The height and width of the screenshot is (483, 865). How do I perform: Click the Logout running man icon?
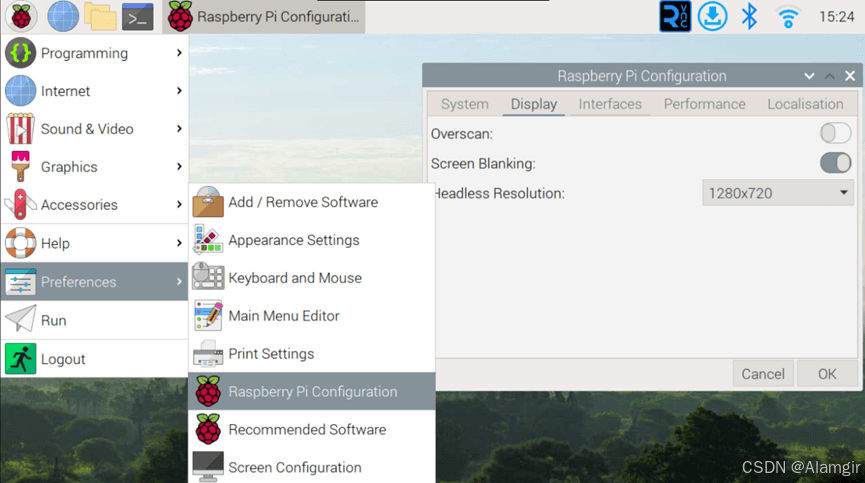[x=20, y=359]
